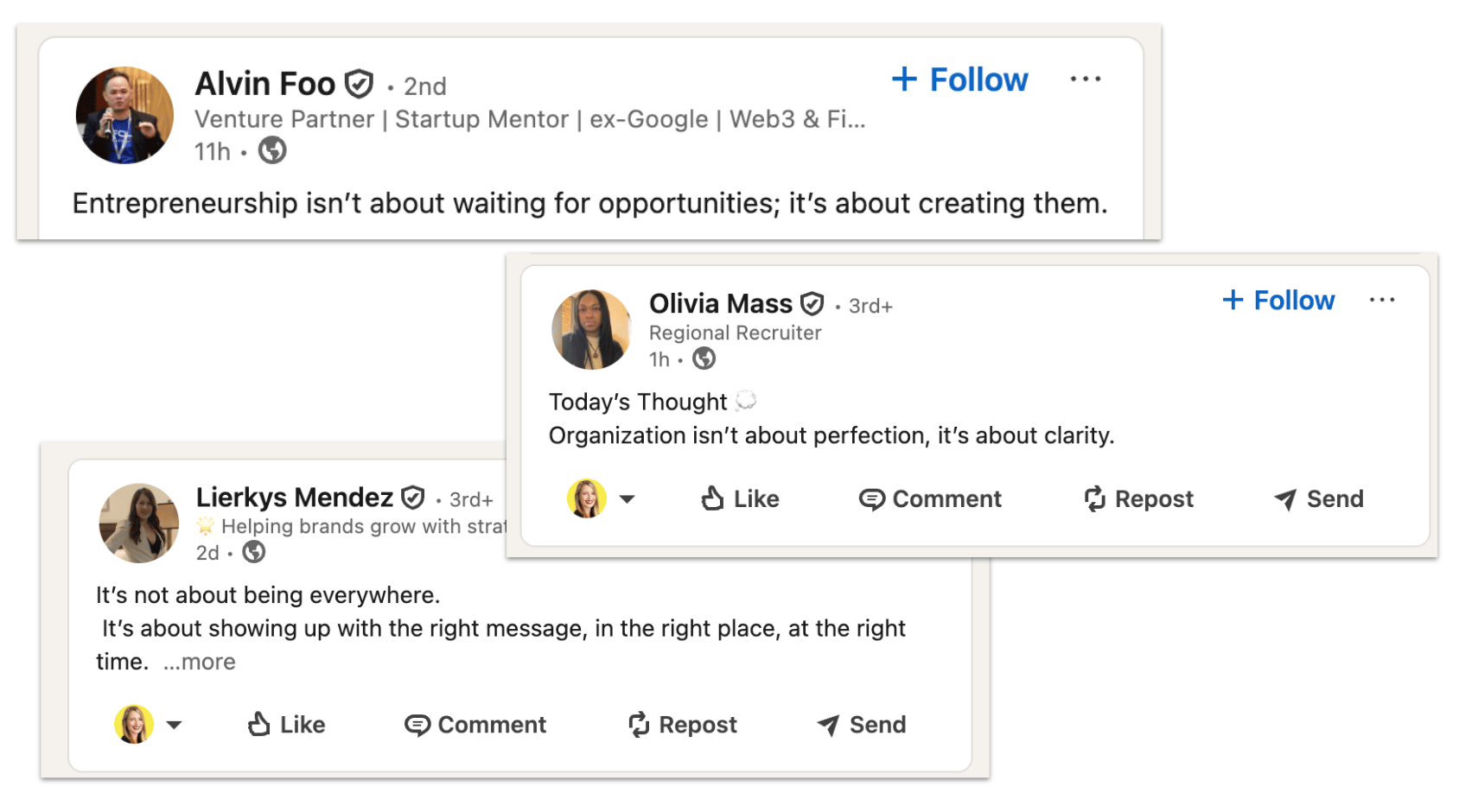Viewport: 1459px width, 812px height.
Task: Open Olivia Mass's profile picture
Action: click(x=592, y=329)
